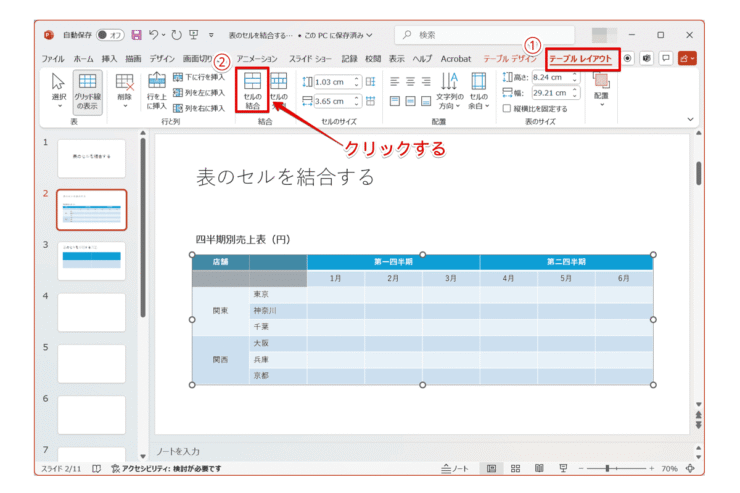Image resolution: width=740 pixels, height=493 pixels.
Task: Open the 配置 (Arrange) dropdown
Action: point(601,90)
